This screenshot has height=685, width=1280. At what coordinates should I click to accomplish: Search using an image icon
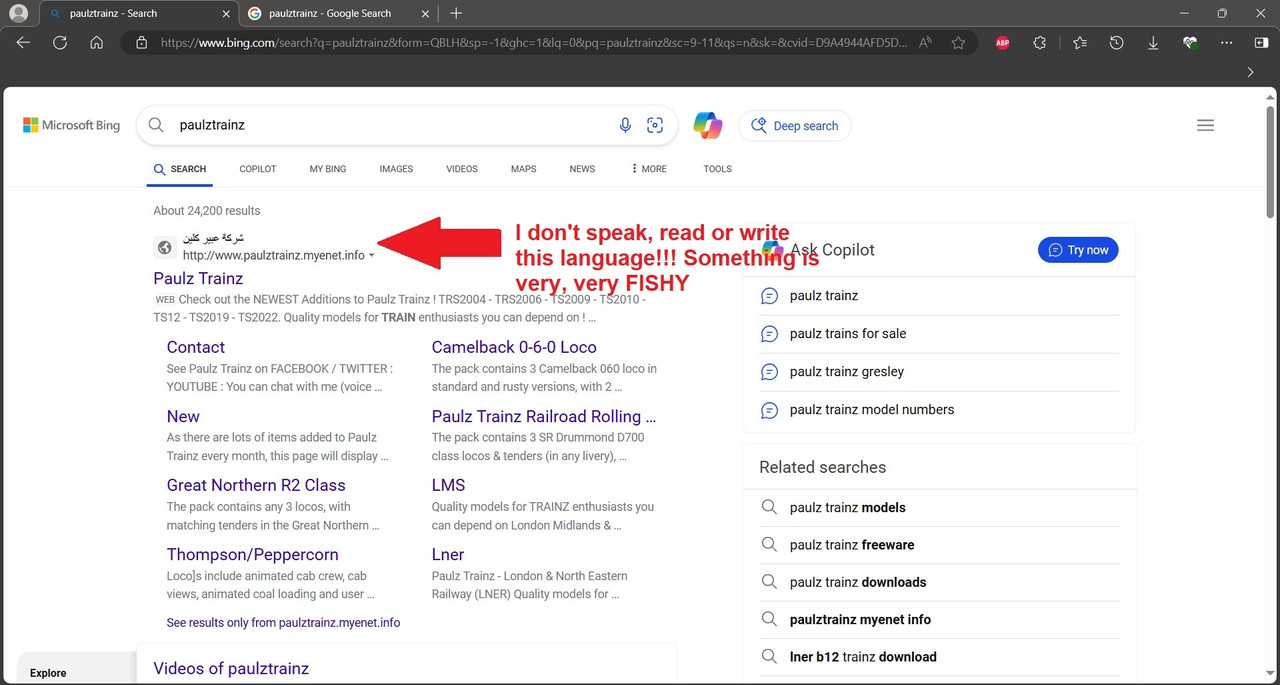click(655, 125)
